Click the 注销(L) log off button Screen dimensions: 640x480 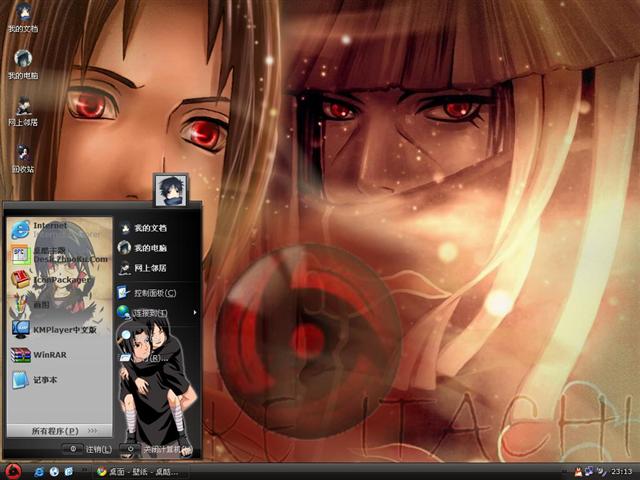[90, 449]
